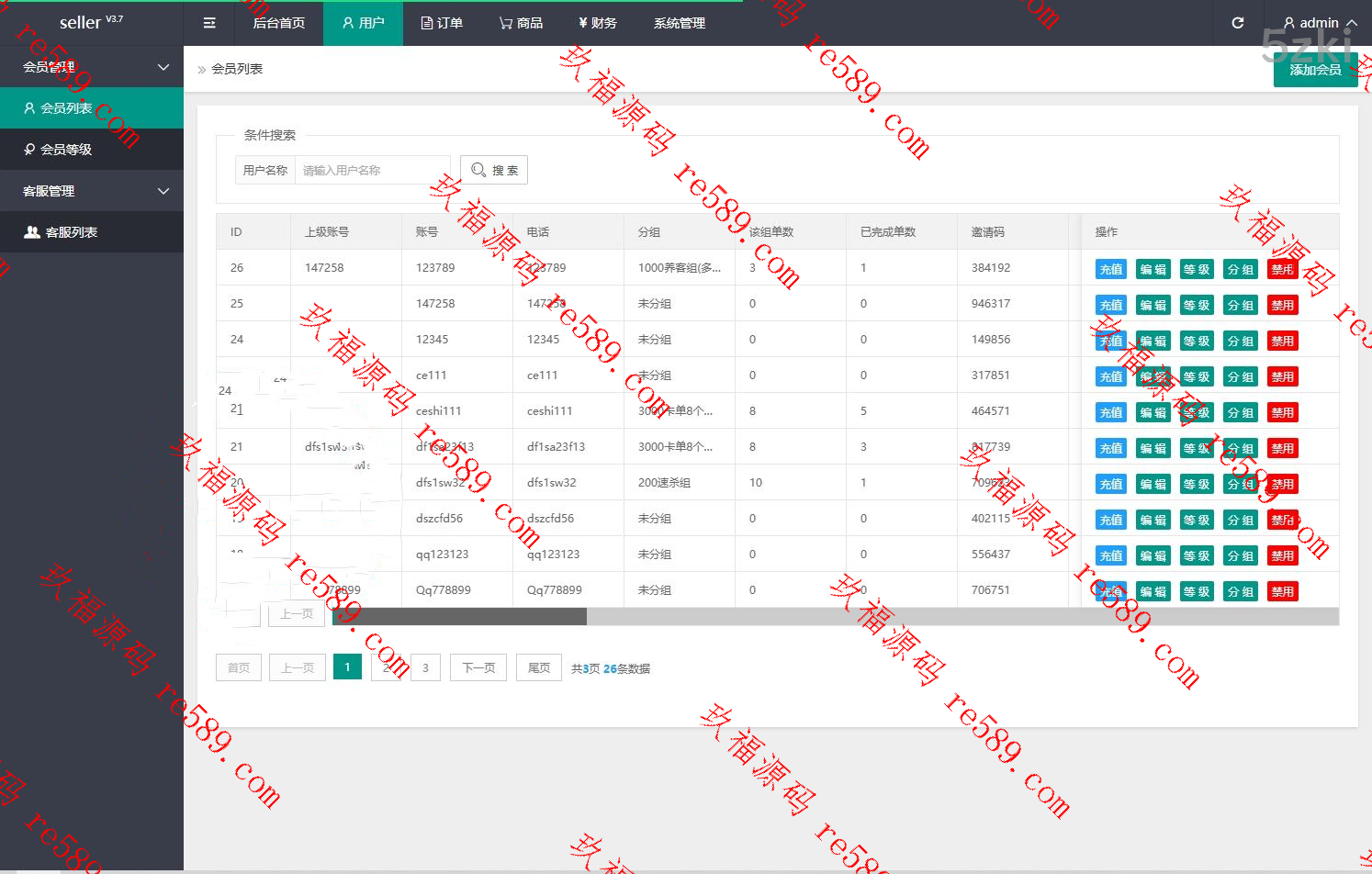Screen dimensions: 1372x874
Task: Click 编辑 for account 147258
Action: (1153, 305)
